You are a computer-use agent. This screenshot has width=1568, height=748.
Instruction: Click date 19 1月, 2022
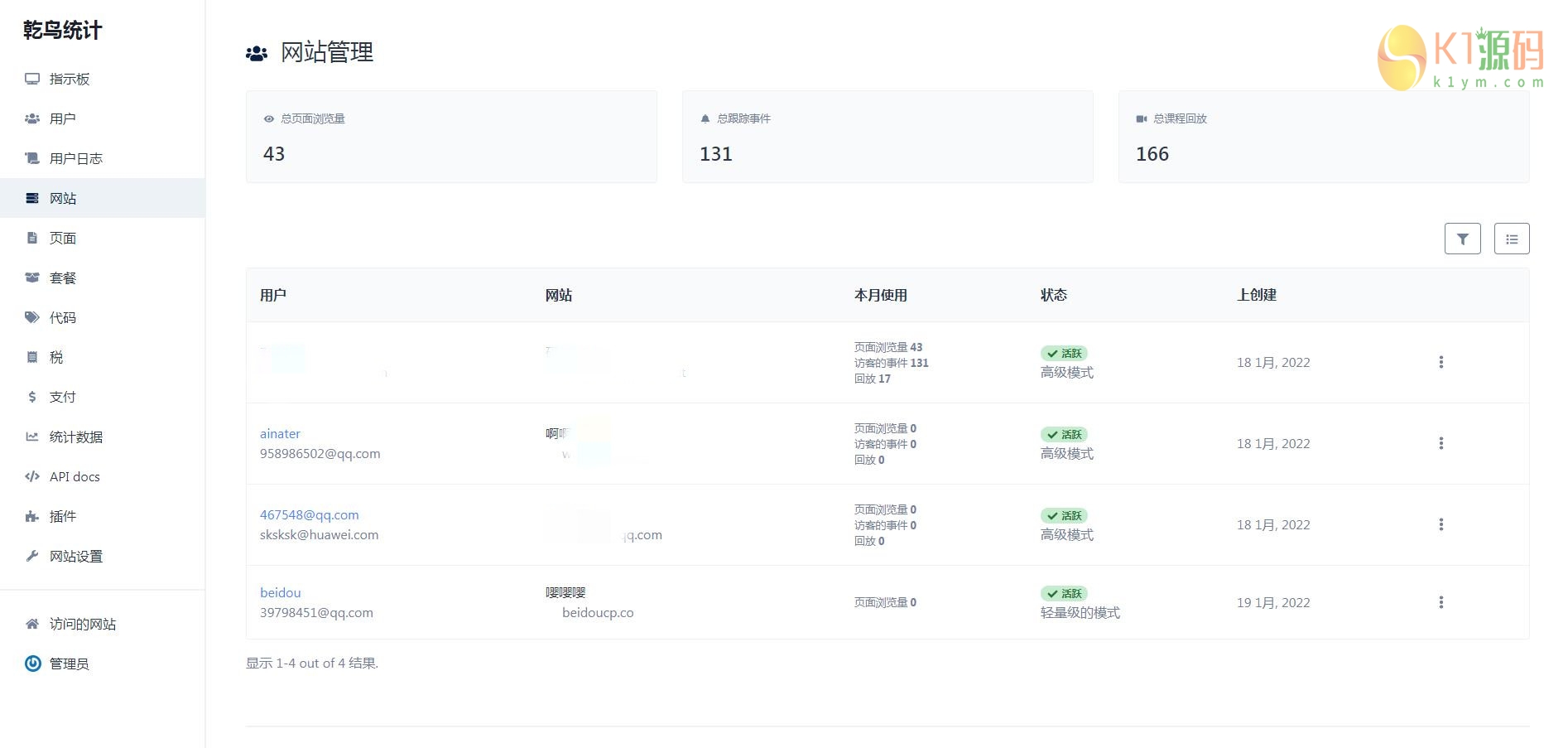pos(1273,602)
